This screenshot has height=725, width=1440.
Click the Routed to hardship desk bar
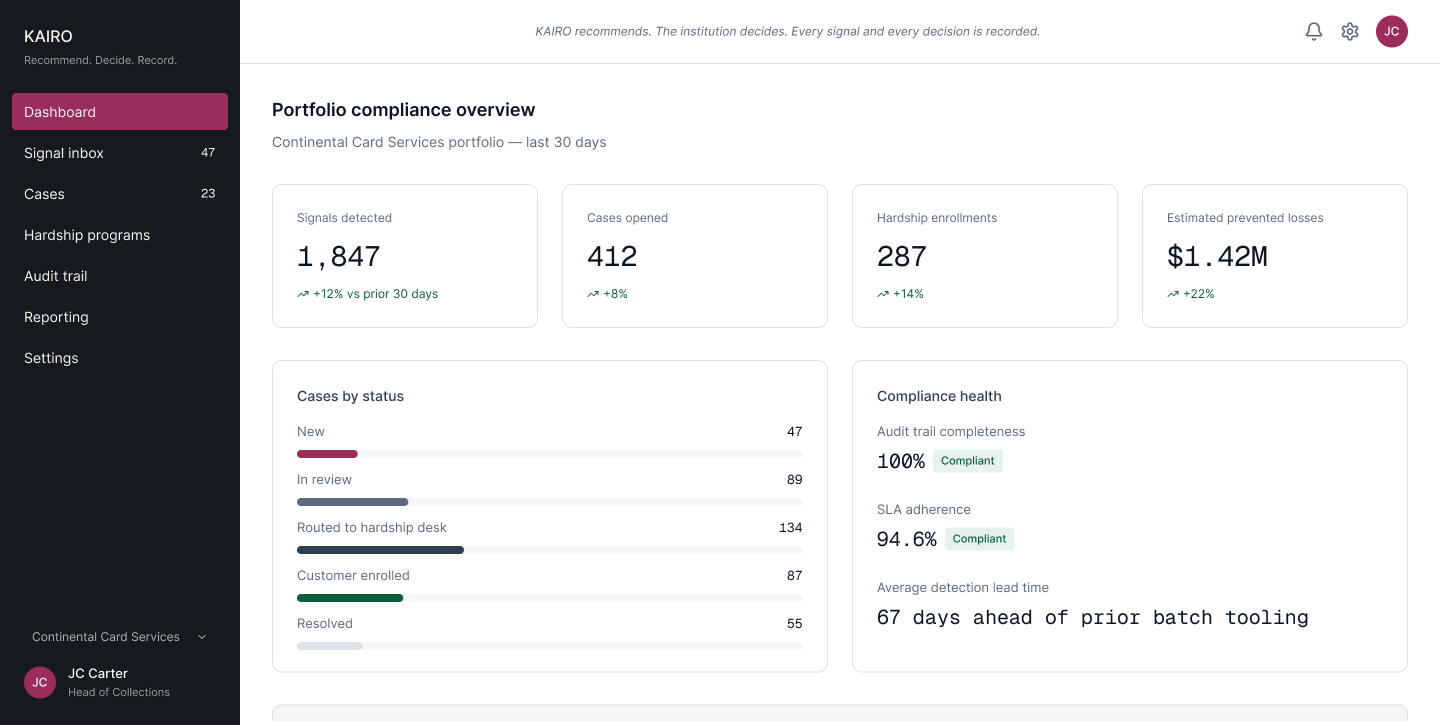tap(550, 550)
